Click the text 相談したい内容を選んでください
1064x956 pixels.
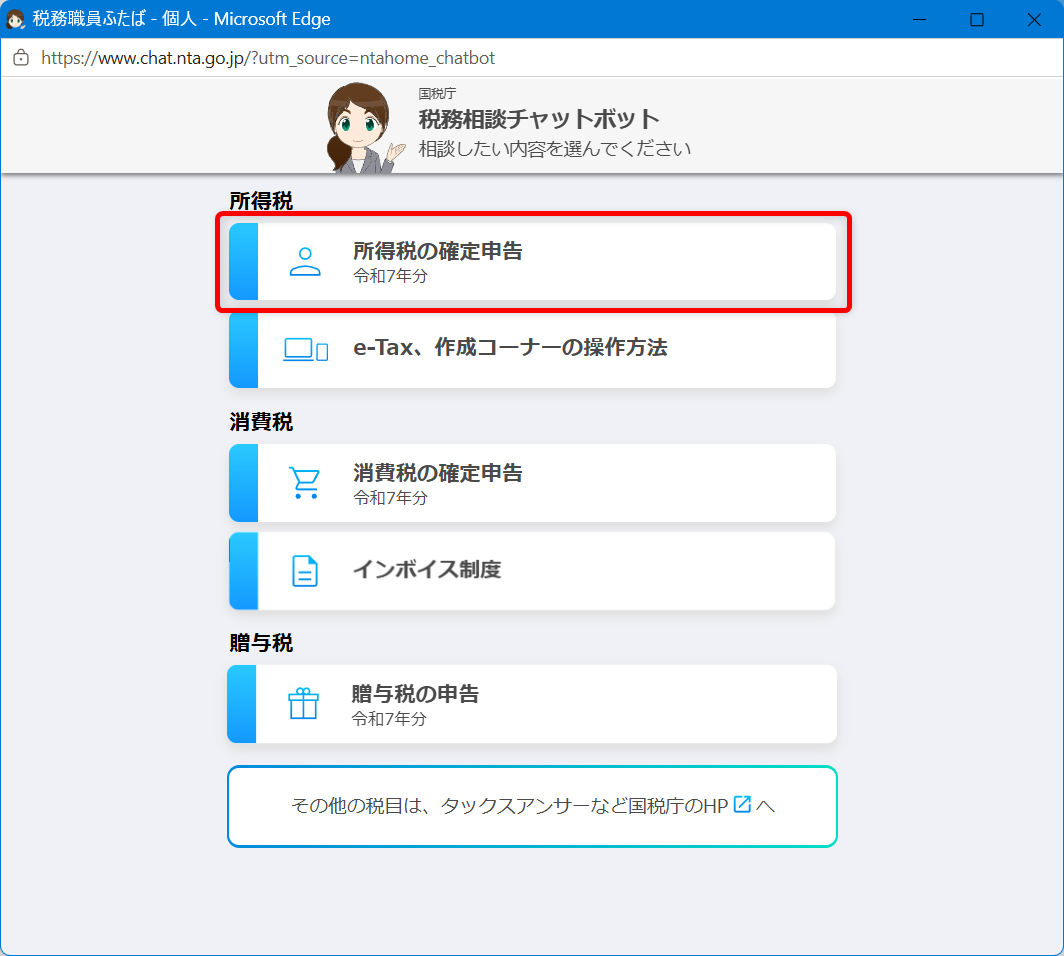click(x=554, y=149)
